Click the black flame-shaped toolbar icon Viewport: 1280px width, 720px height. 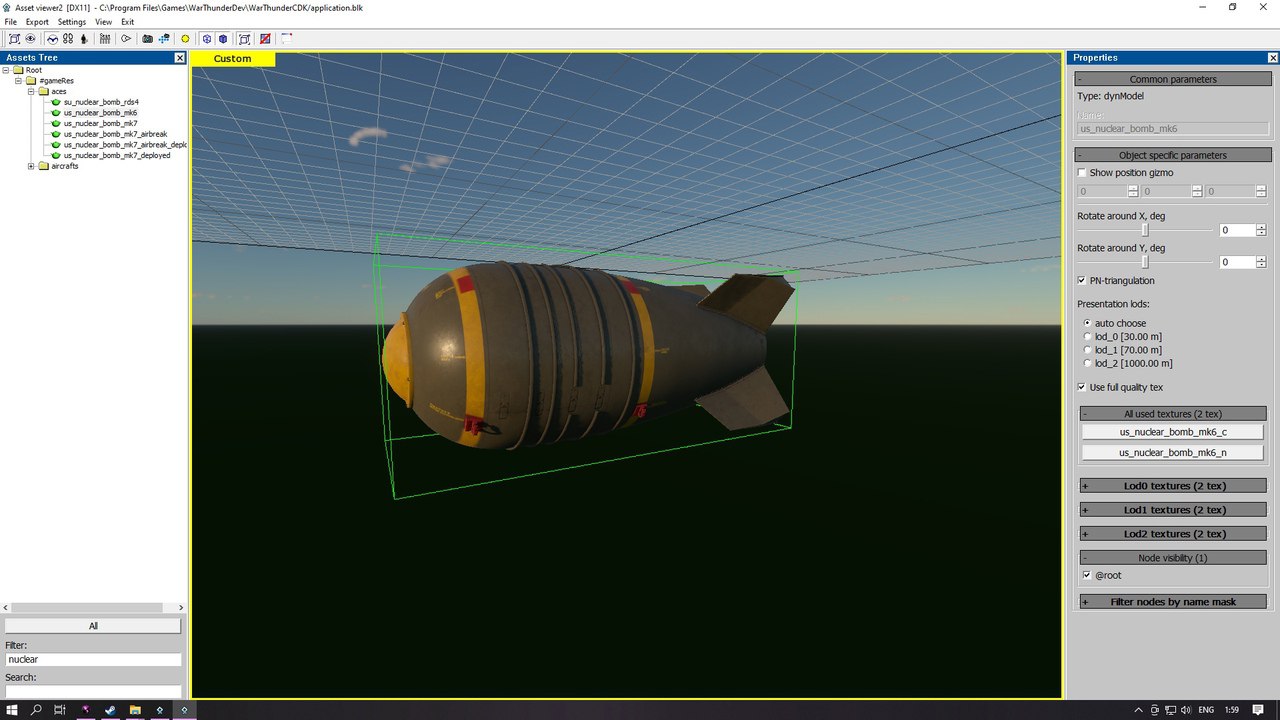[x=84, y=39]
